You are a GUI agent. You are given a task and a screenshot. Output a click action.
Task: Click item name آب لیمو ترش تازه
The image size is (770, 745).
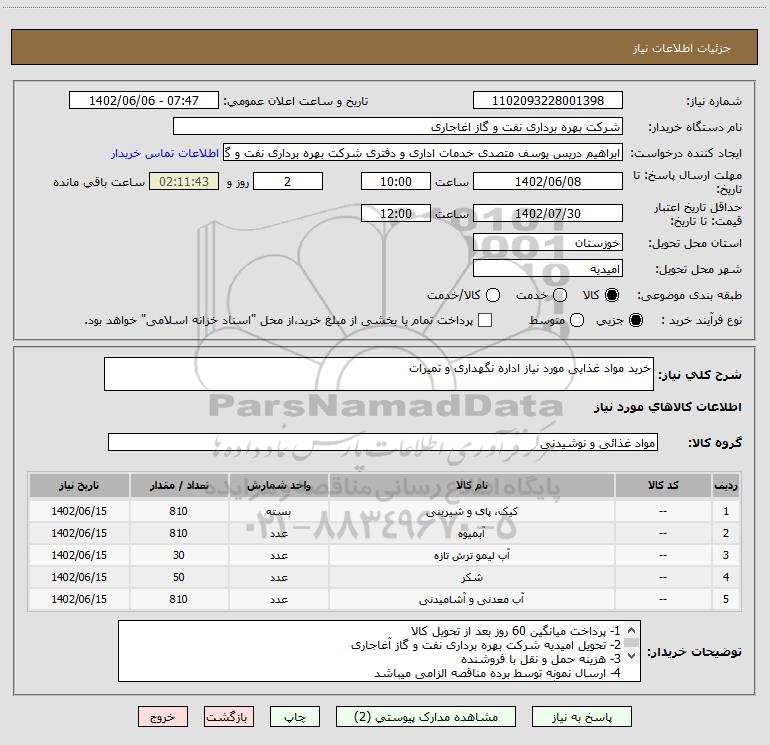click(471, 555)
